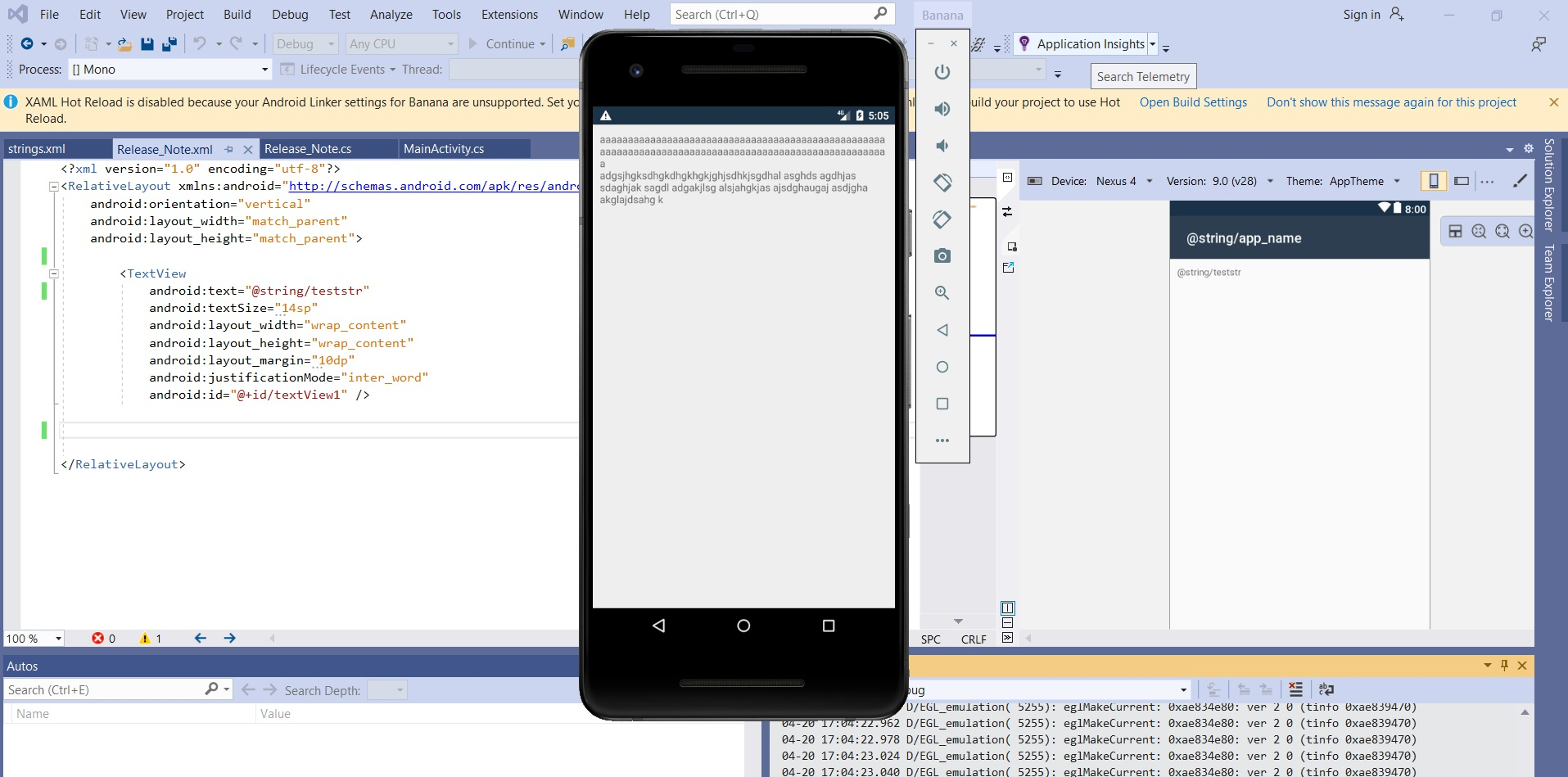The height and width of the screenshot is (777, 1568).
Task: Expand the Lifecycle Events dropdown
Action: pos(392,70)
